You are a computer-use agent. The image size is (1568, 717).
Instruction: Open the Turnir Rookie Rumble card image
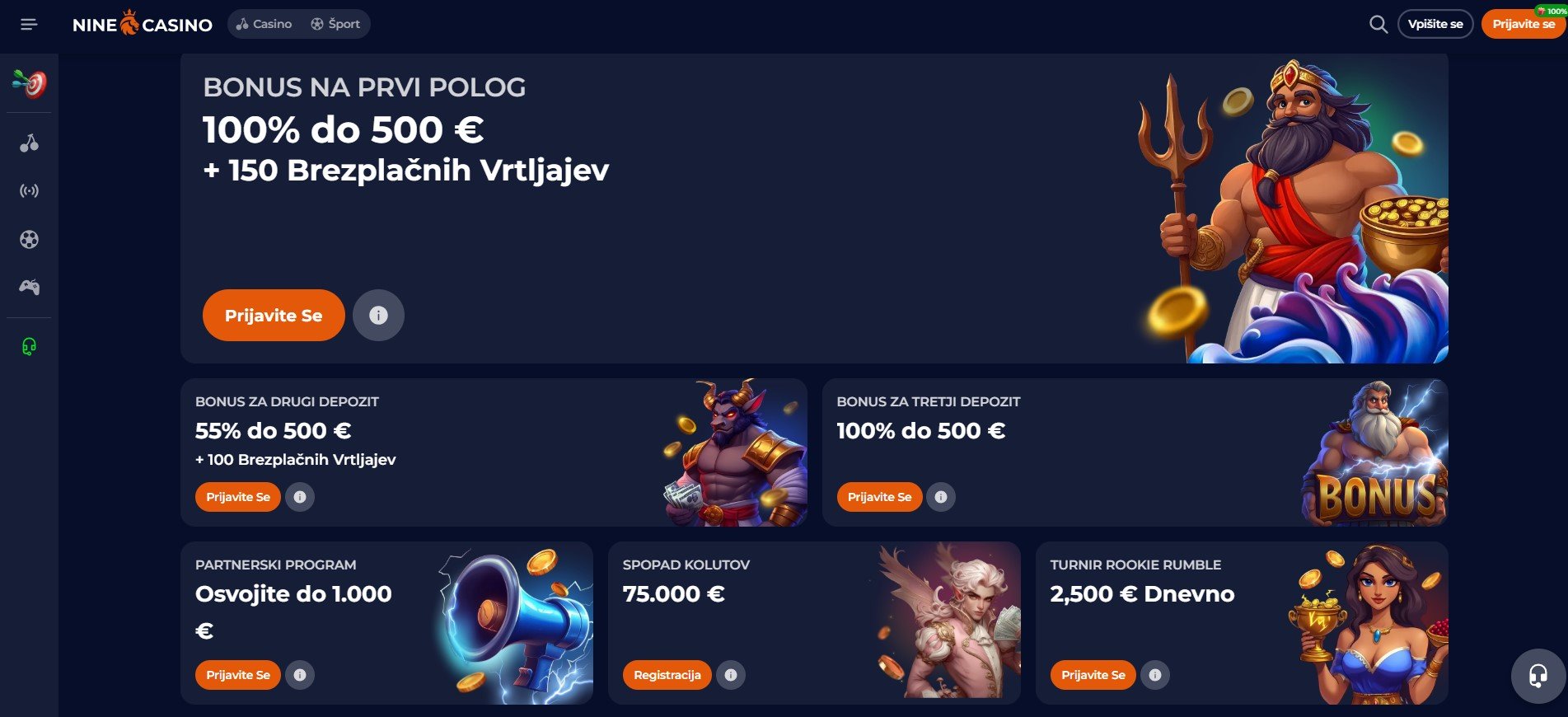click(1366, 624)
